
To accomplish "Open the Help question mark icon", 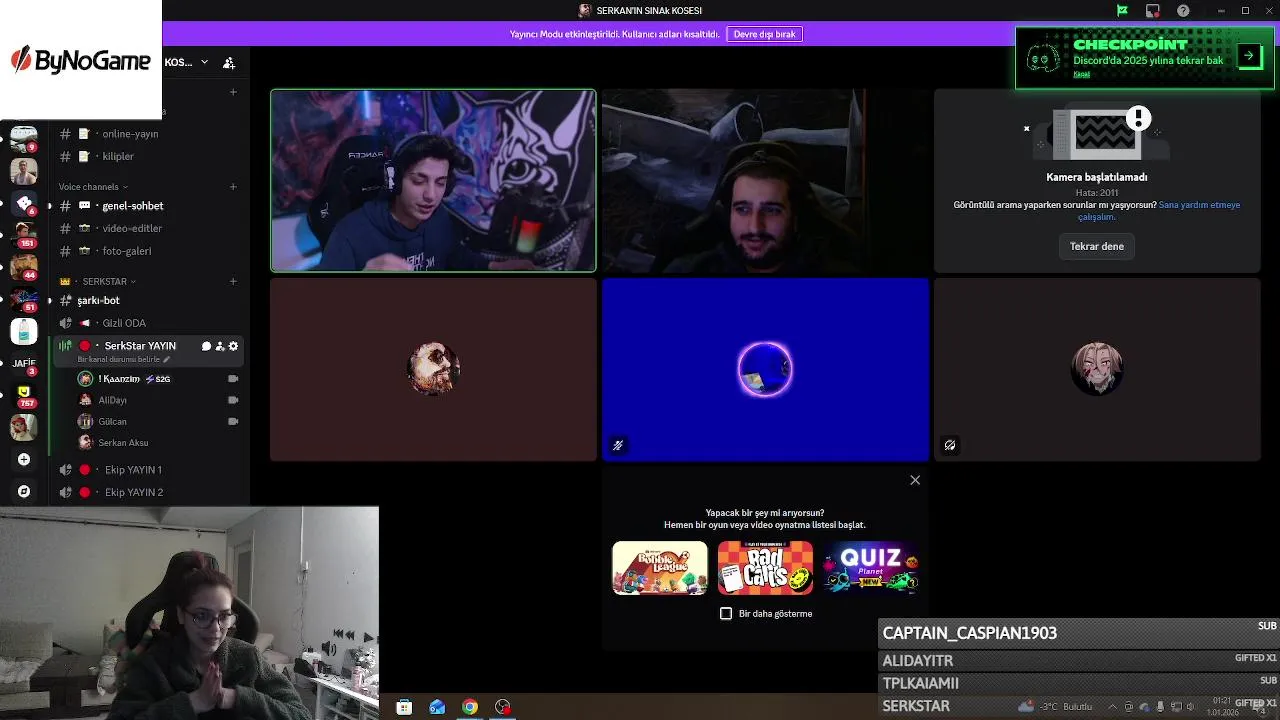I will point(1184,11).
